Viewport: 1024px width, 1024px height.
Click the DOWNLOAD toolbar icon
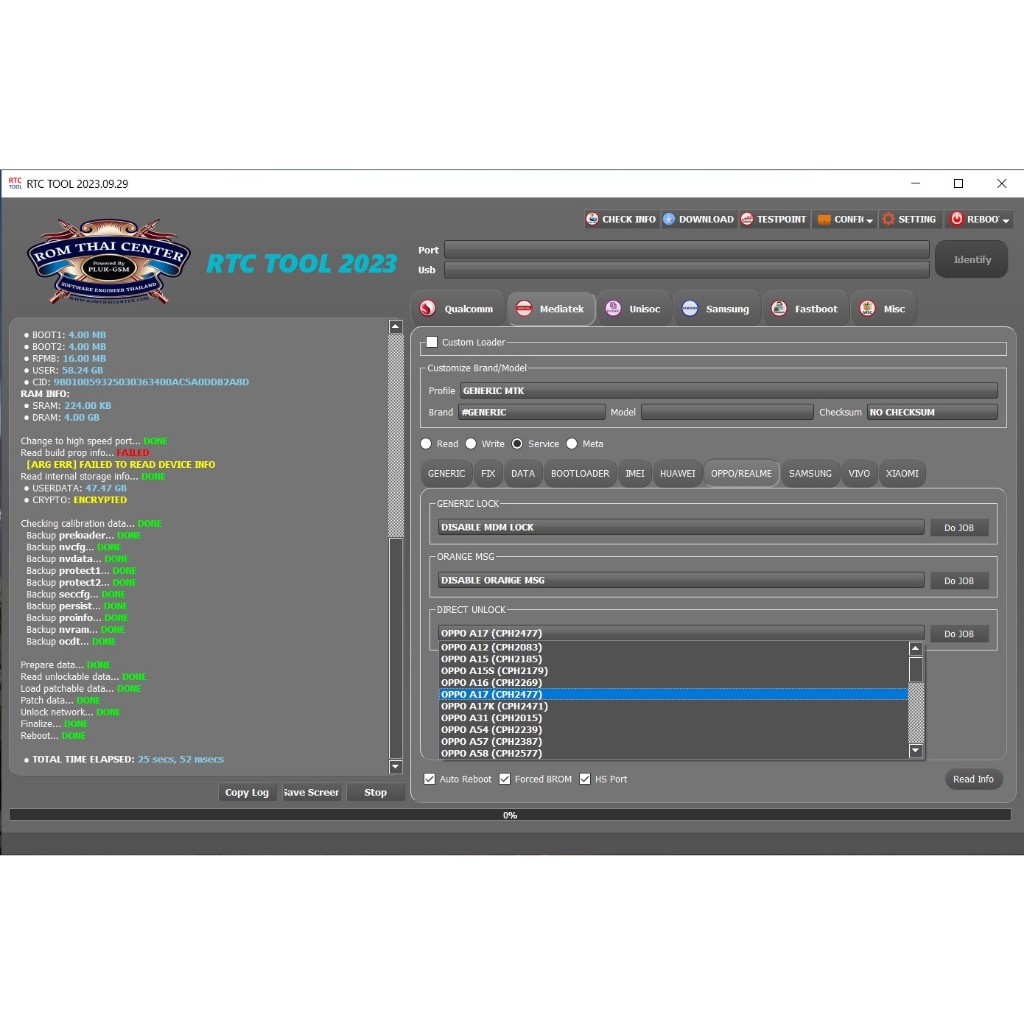(x=698, y=219)
